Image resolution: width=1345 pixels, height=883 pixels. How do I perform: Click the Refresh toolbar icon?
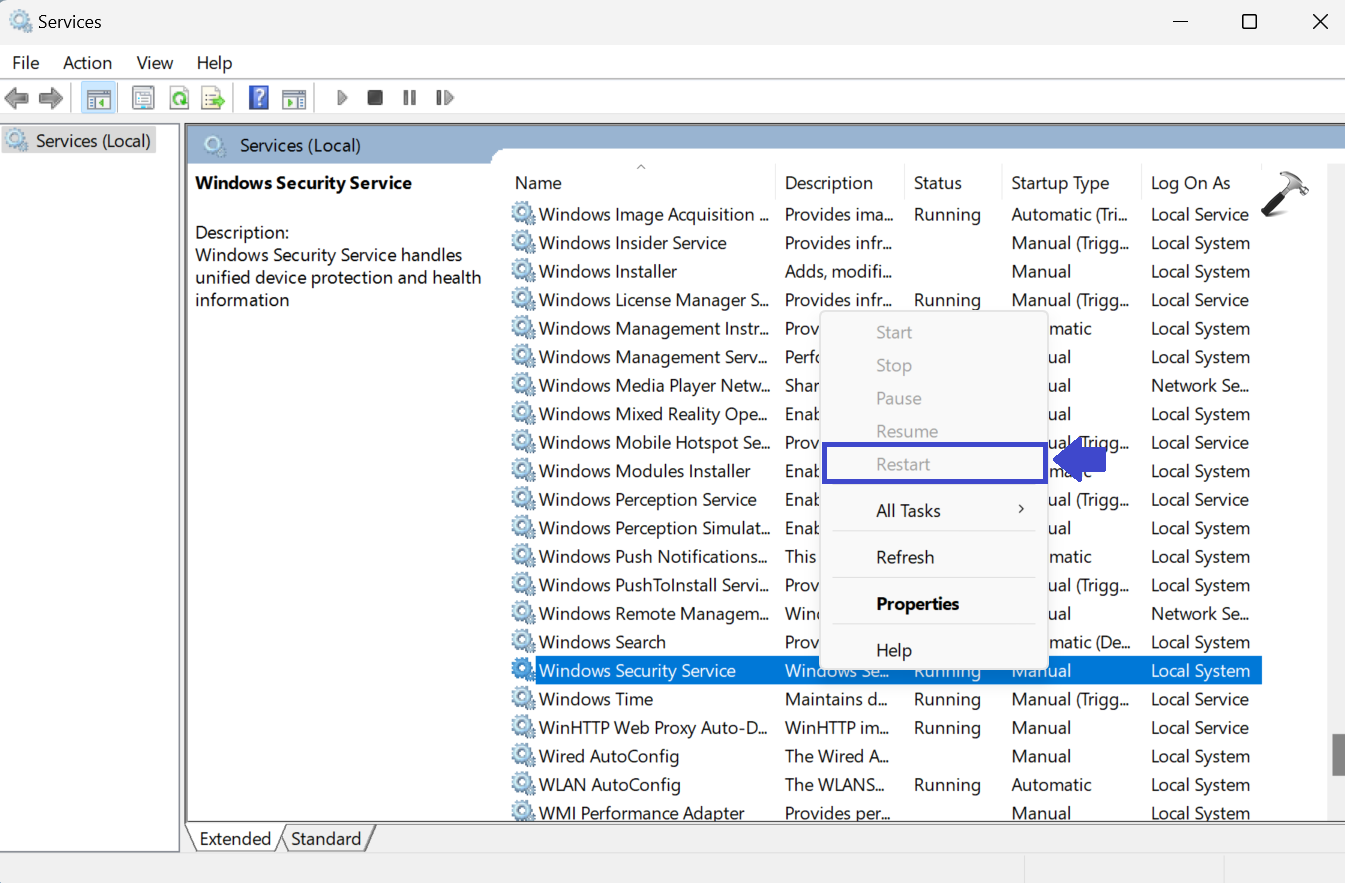[x=179, y=98]
